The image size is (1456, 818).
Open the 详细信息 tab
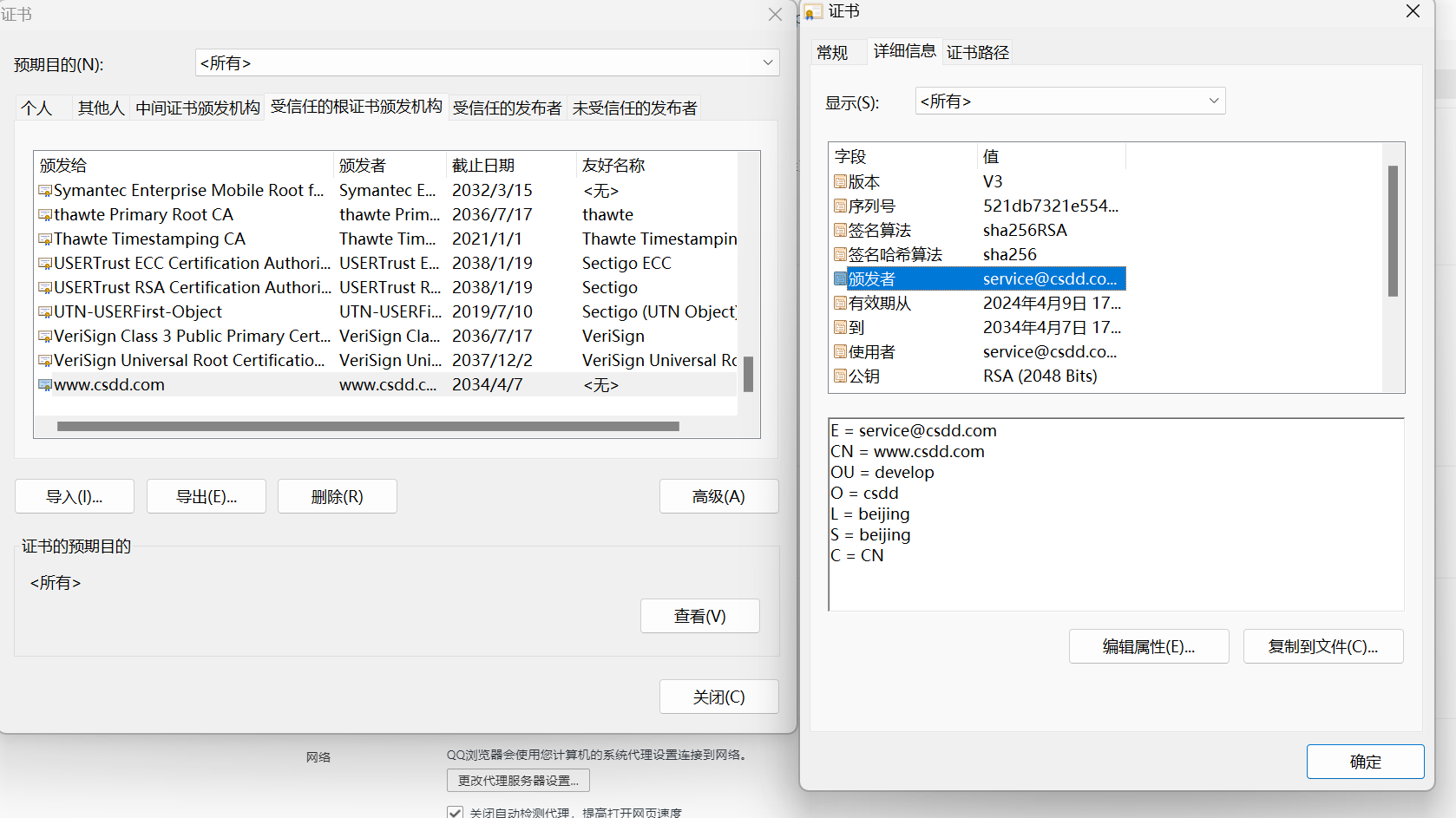904,50
